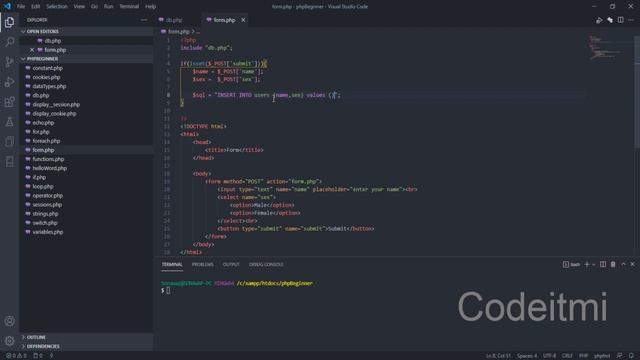640x360 pixels.
Task: Open helloWord.php in file explorer
Action: point(49,168)
